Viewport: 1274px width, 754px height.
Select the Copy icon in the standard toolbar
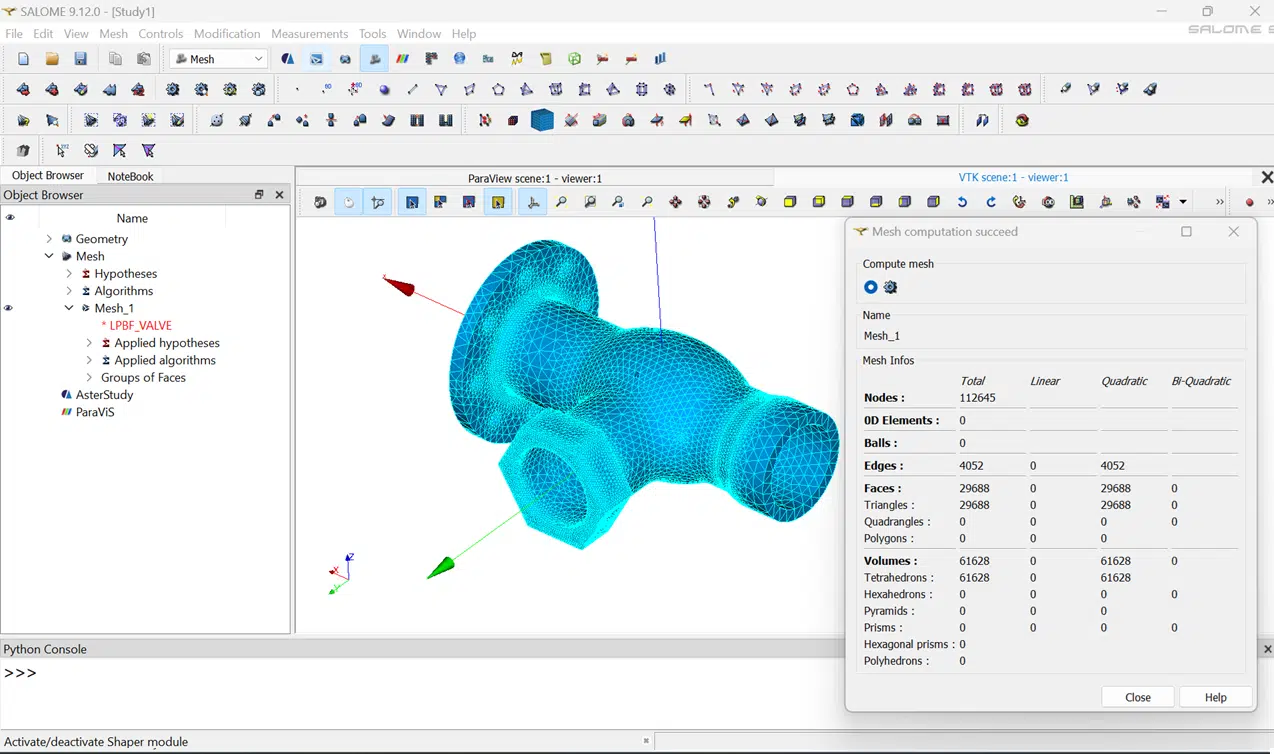coord(114,58)
